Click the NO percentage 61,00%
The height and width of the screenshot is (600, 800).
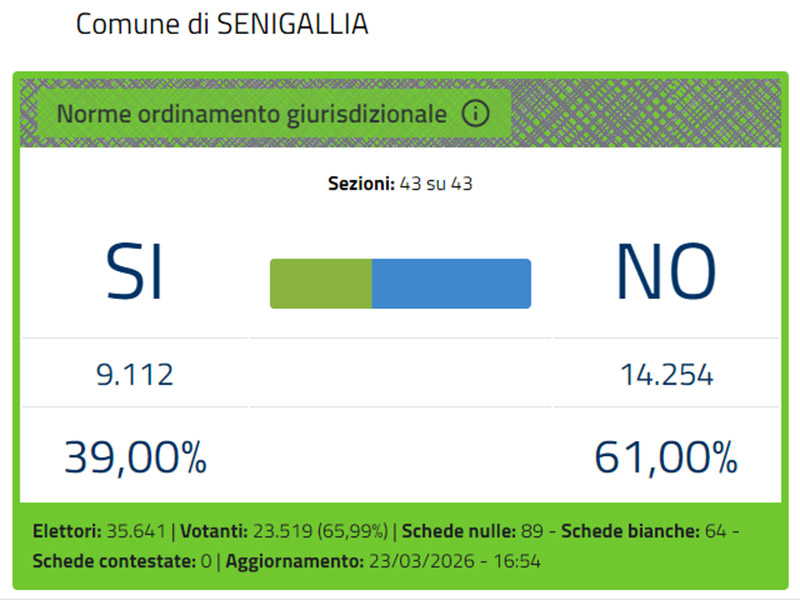pos(666,458)
